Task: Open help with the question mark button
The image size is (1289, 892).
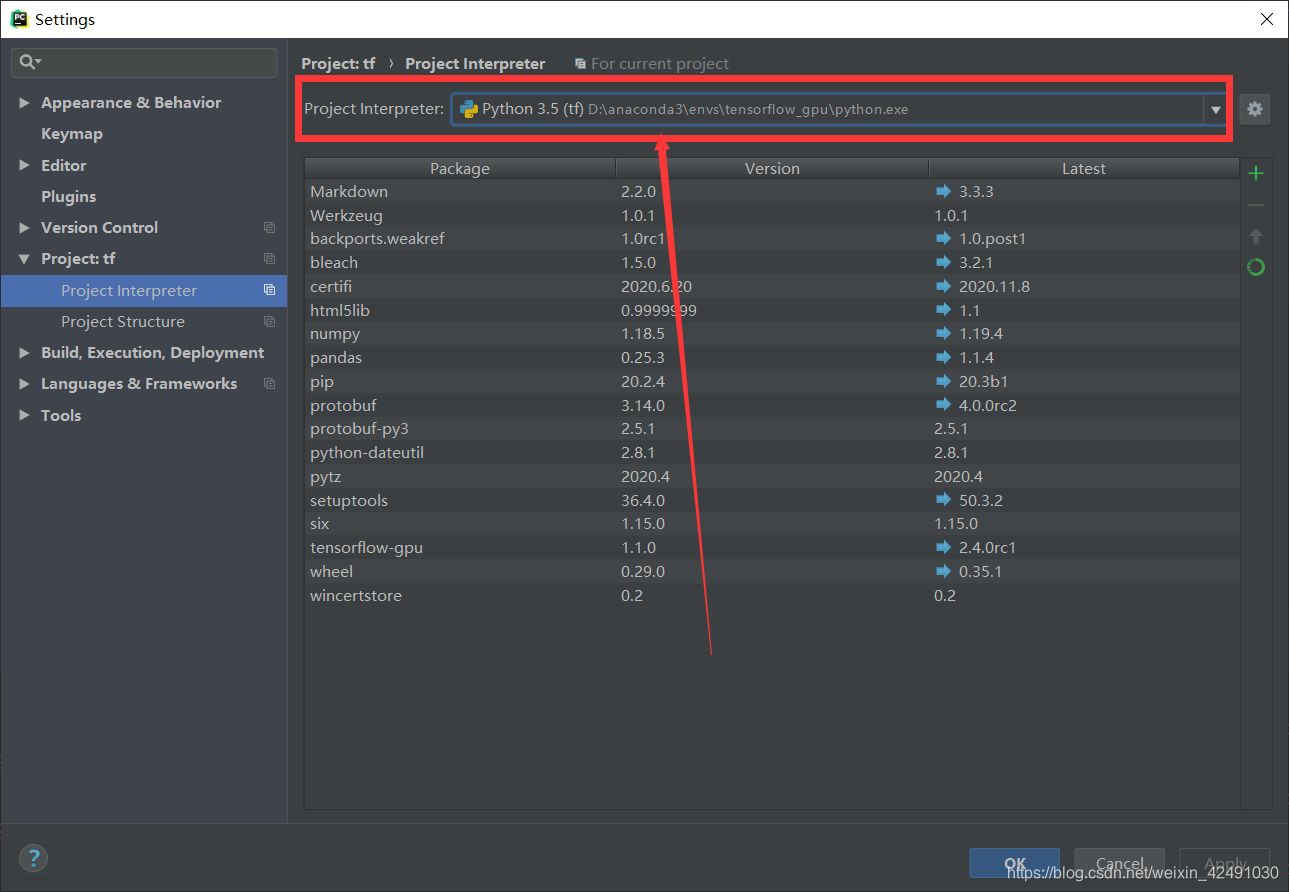Action: pos(33,858)
